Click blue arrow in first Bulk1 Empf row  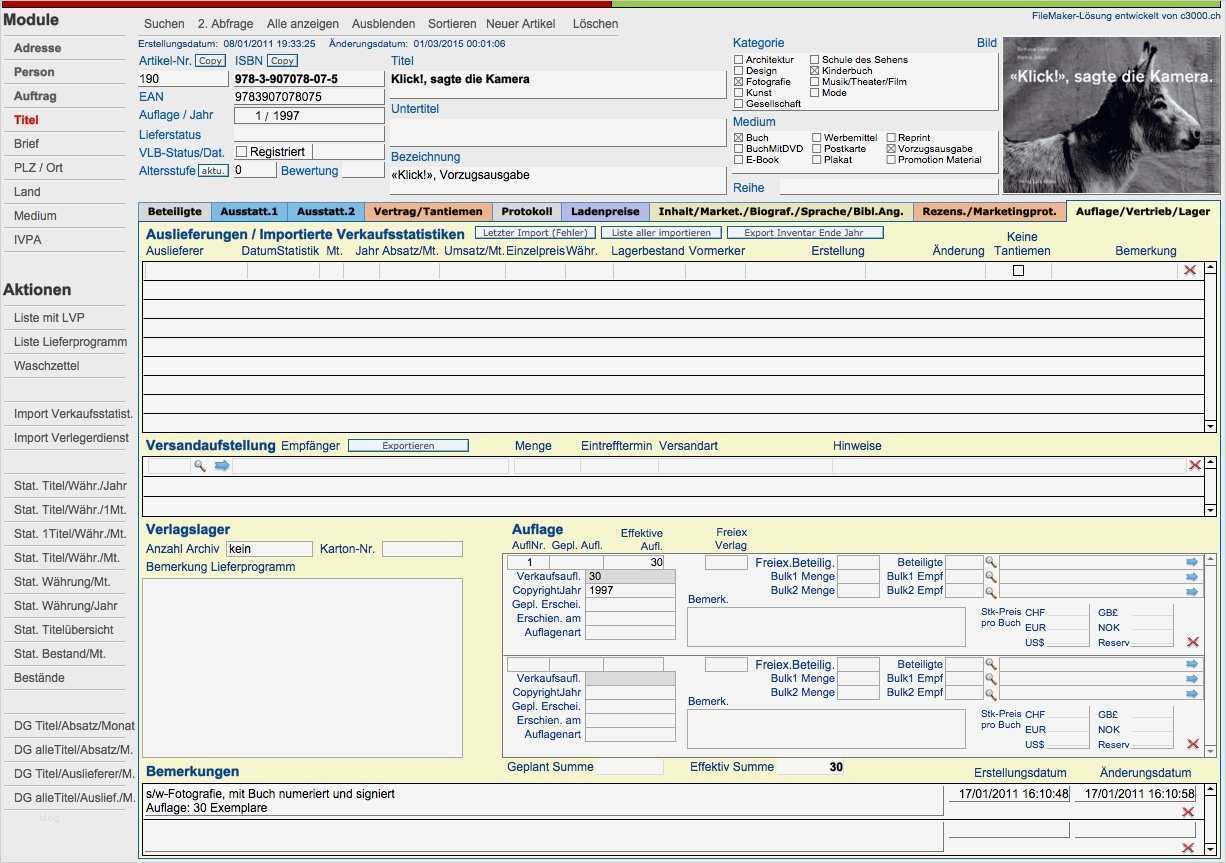[x=1191, y=577]
